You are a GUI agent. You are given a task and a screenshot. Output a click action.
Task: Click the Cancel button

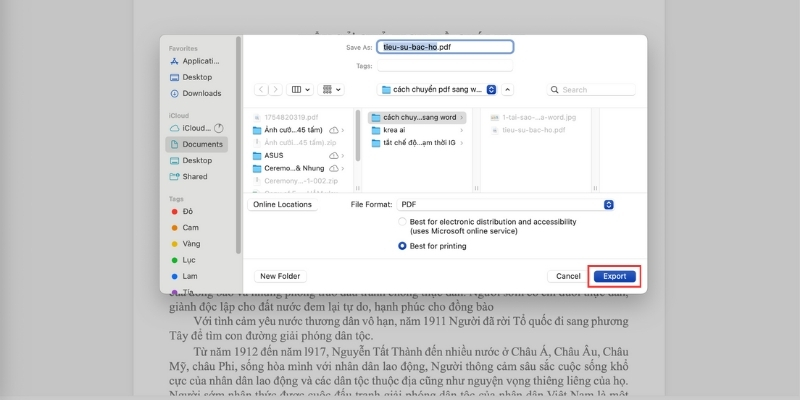[567, 276]
